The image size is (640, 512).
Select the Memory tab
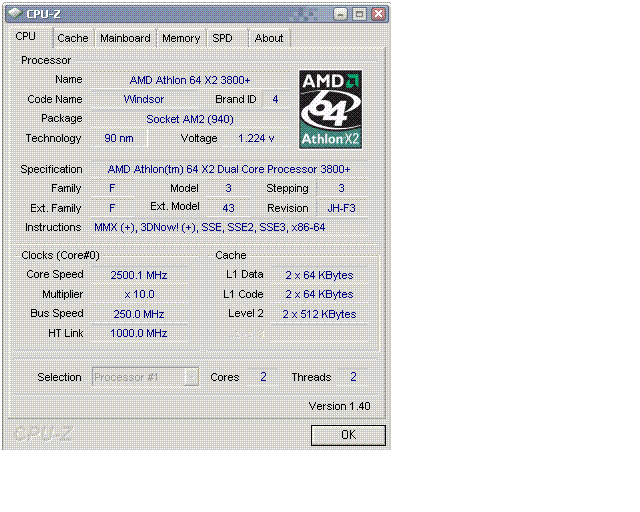click(181, 38)
